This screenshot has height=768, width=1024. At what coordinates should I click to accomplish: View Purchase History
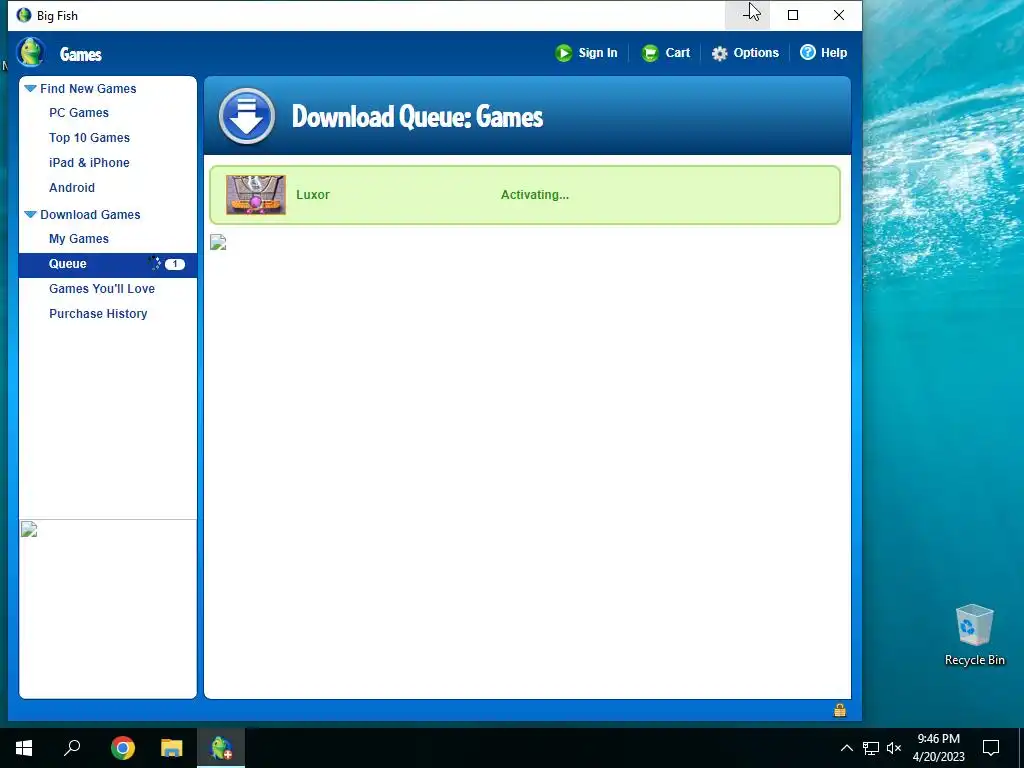(98, 313)
